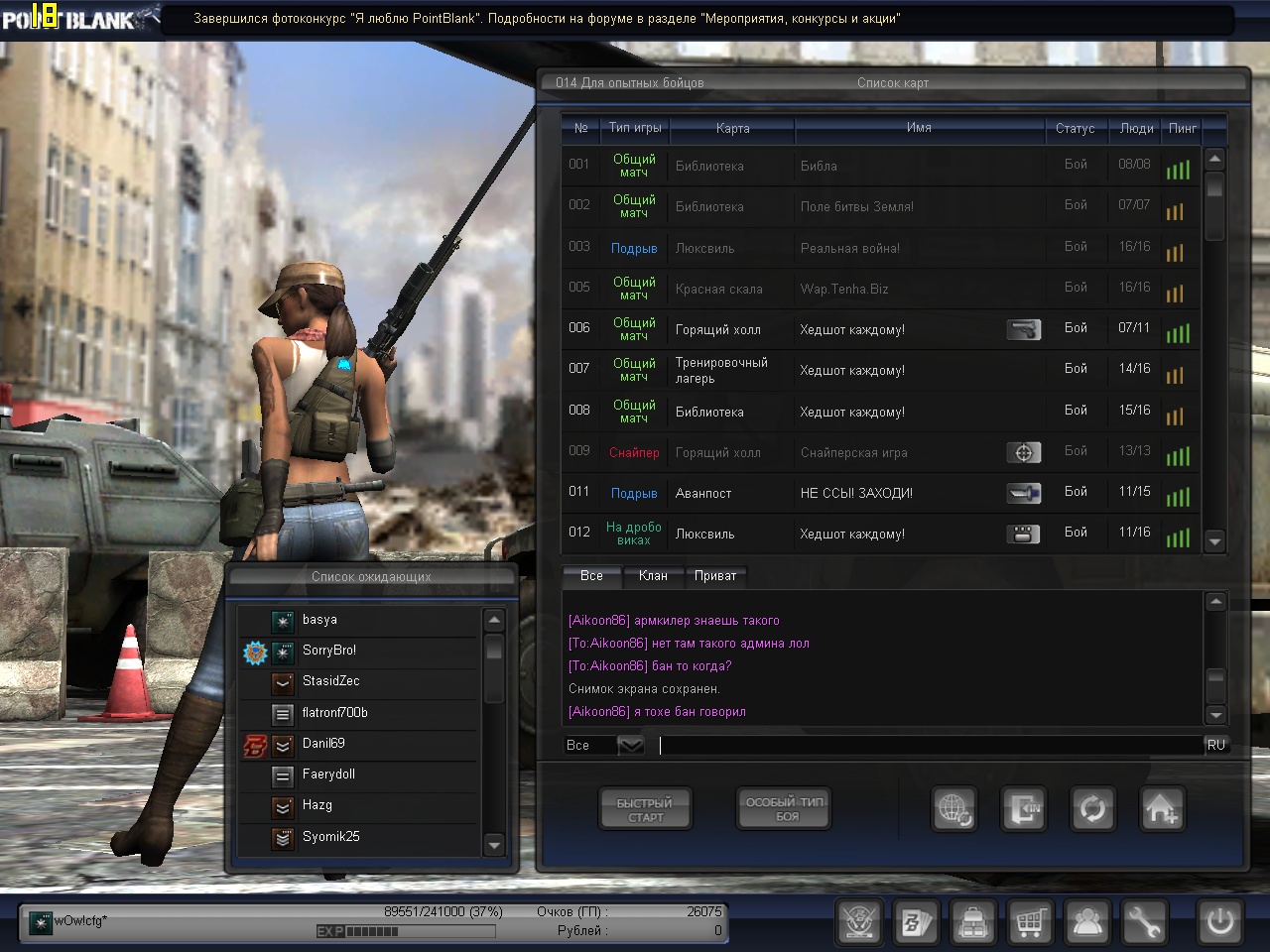1270x952 pixels.
Task: Click Очков (ГП) value 26075
Action: pos(703,911)
